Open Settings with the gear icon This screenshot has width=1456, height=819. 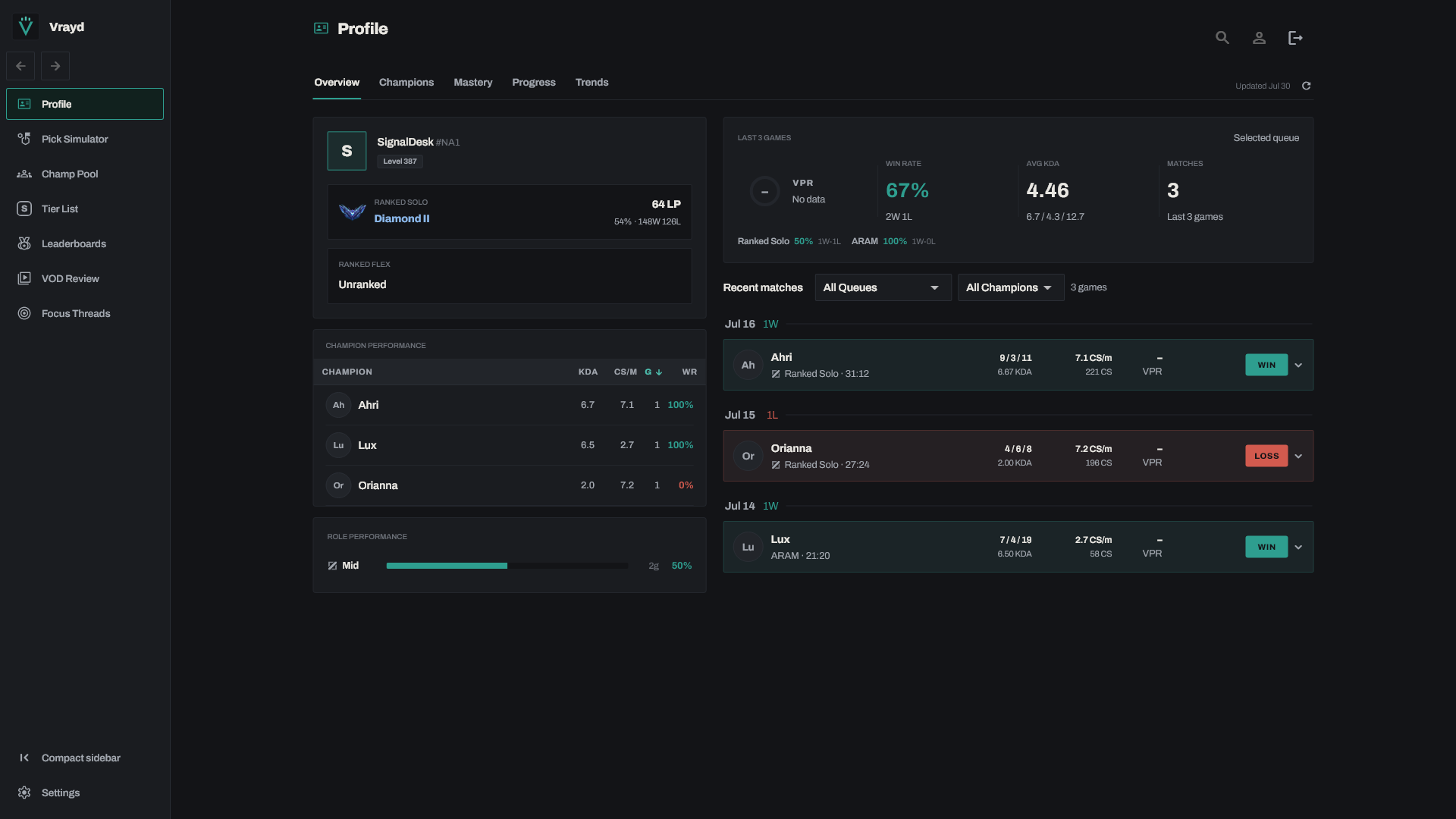[x=24, y=792]
